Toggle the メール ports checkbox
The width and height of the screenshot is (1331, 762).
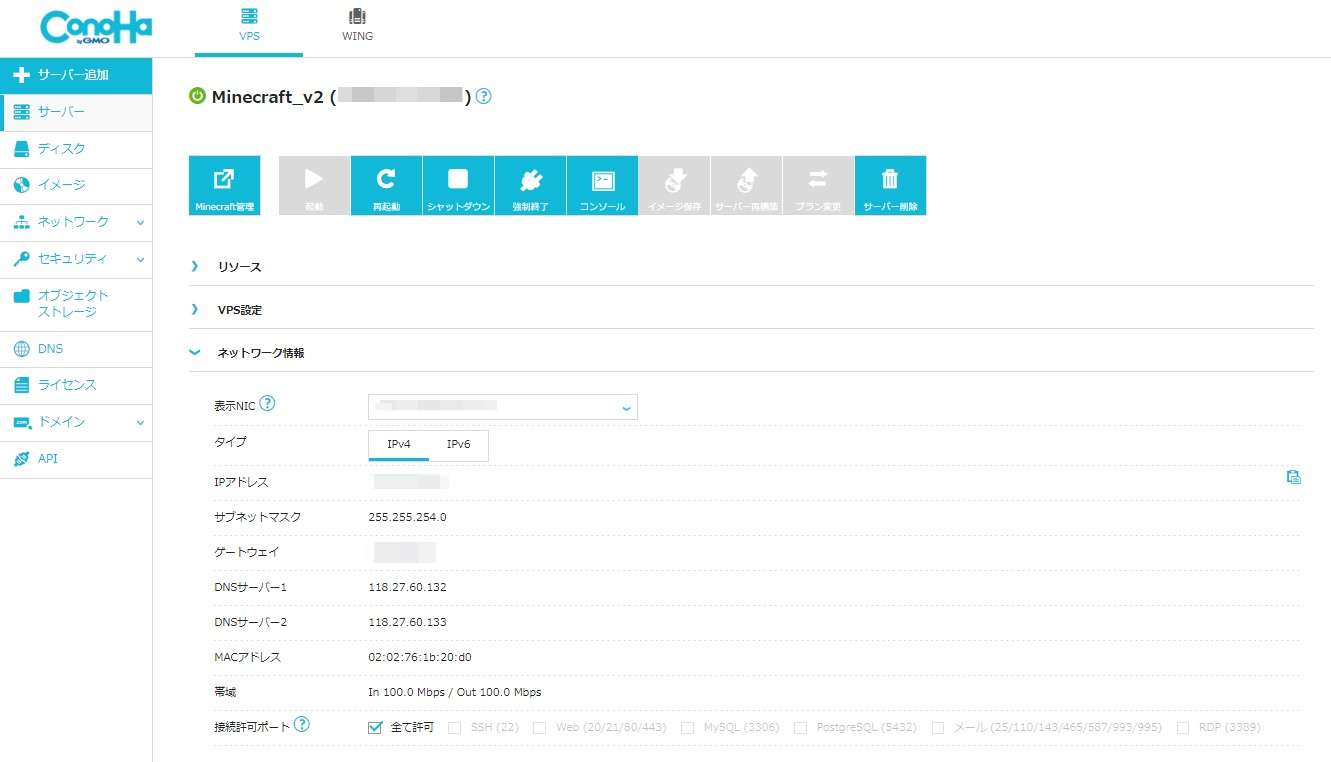937,728
